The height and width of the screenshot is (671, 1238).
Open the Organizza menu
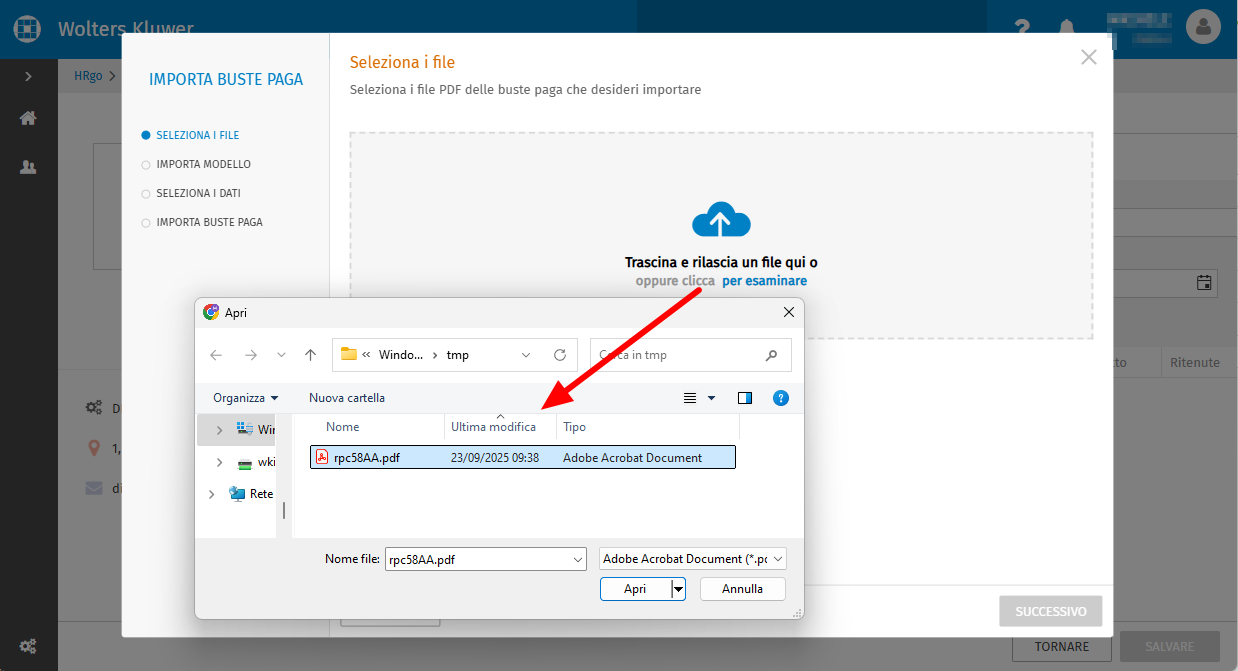click(246, 398)
